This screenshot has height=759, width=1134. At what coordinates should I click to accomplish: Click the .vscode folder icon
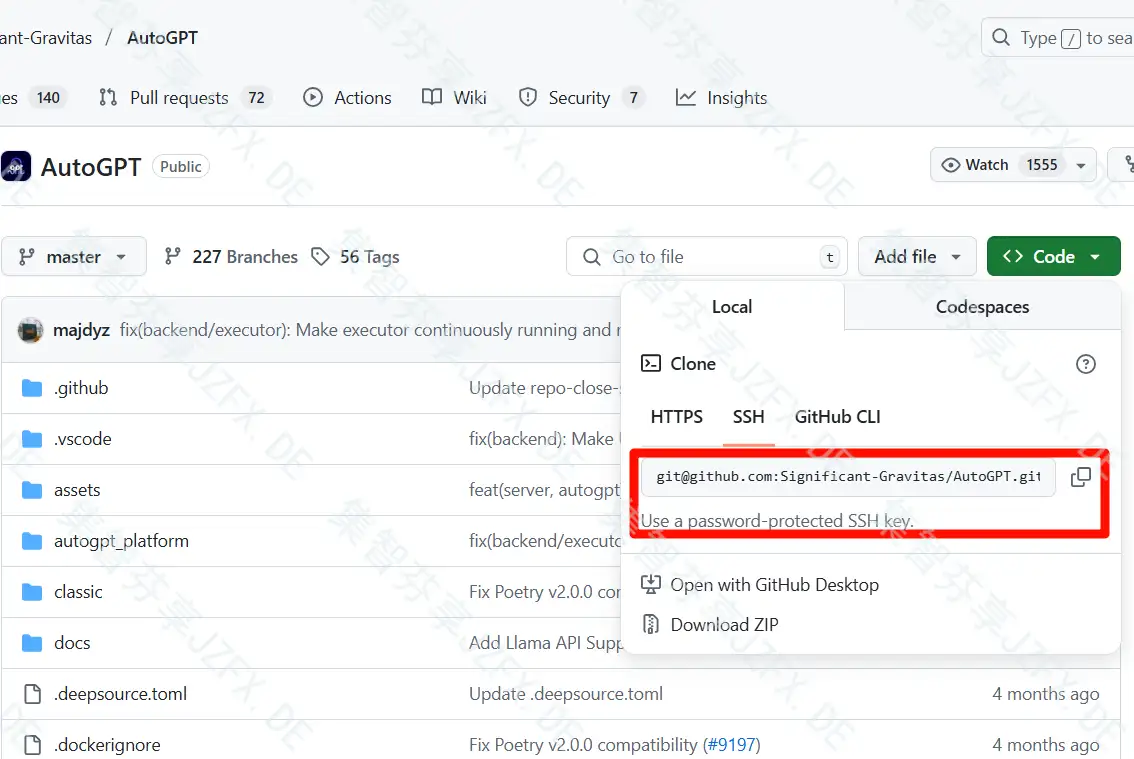(x=32, y=439)
